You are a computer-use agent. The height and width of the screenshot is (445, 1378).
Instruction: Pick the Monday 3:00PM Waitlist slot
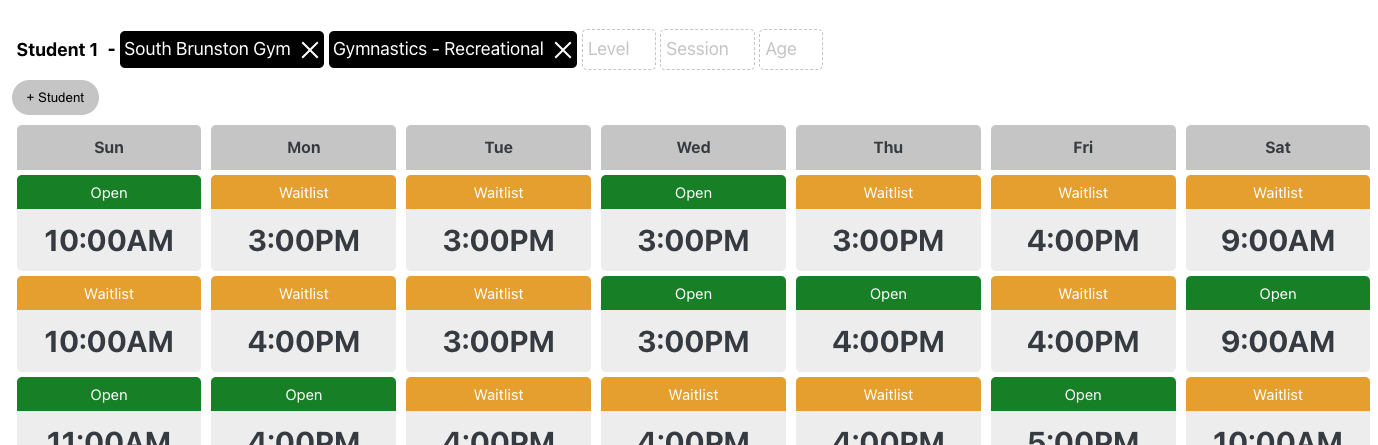(304, 223)
